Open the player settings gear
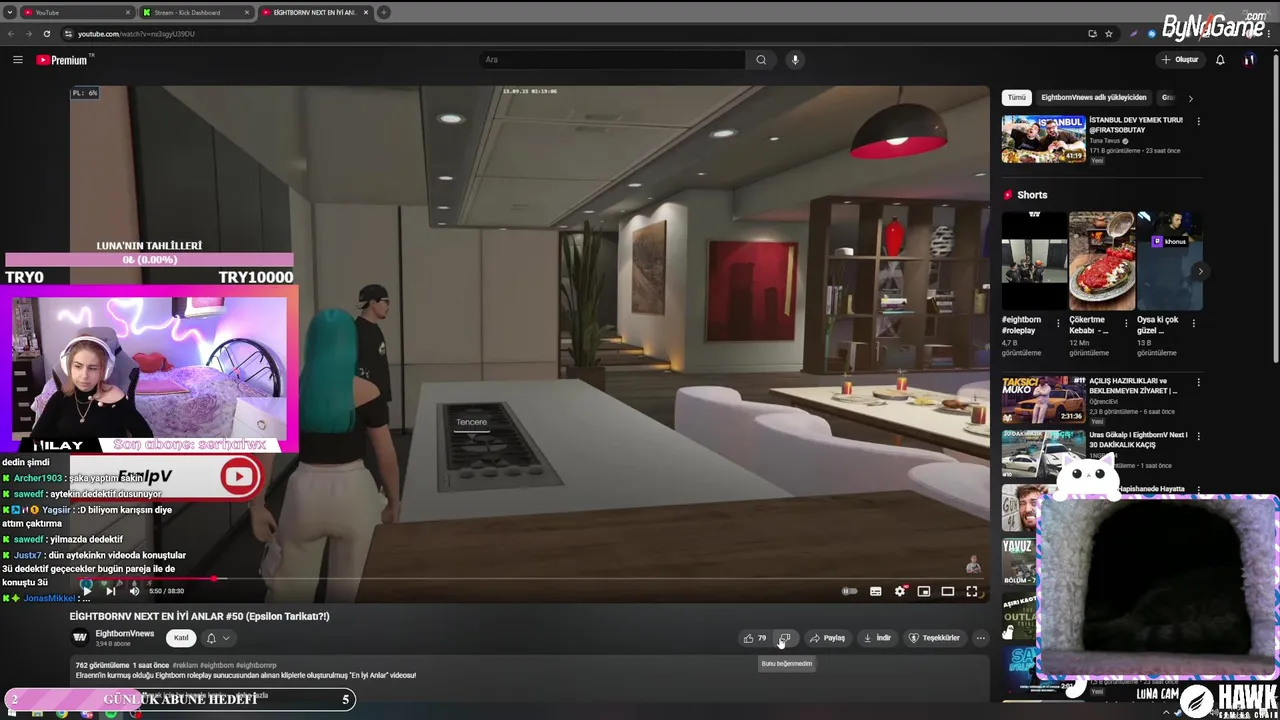1280x720 pixels. [900, 591]
